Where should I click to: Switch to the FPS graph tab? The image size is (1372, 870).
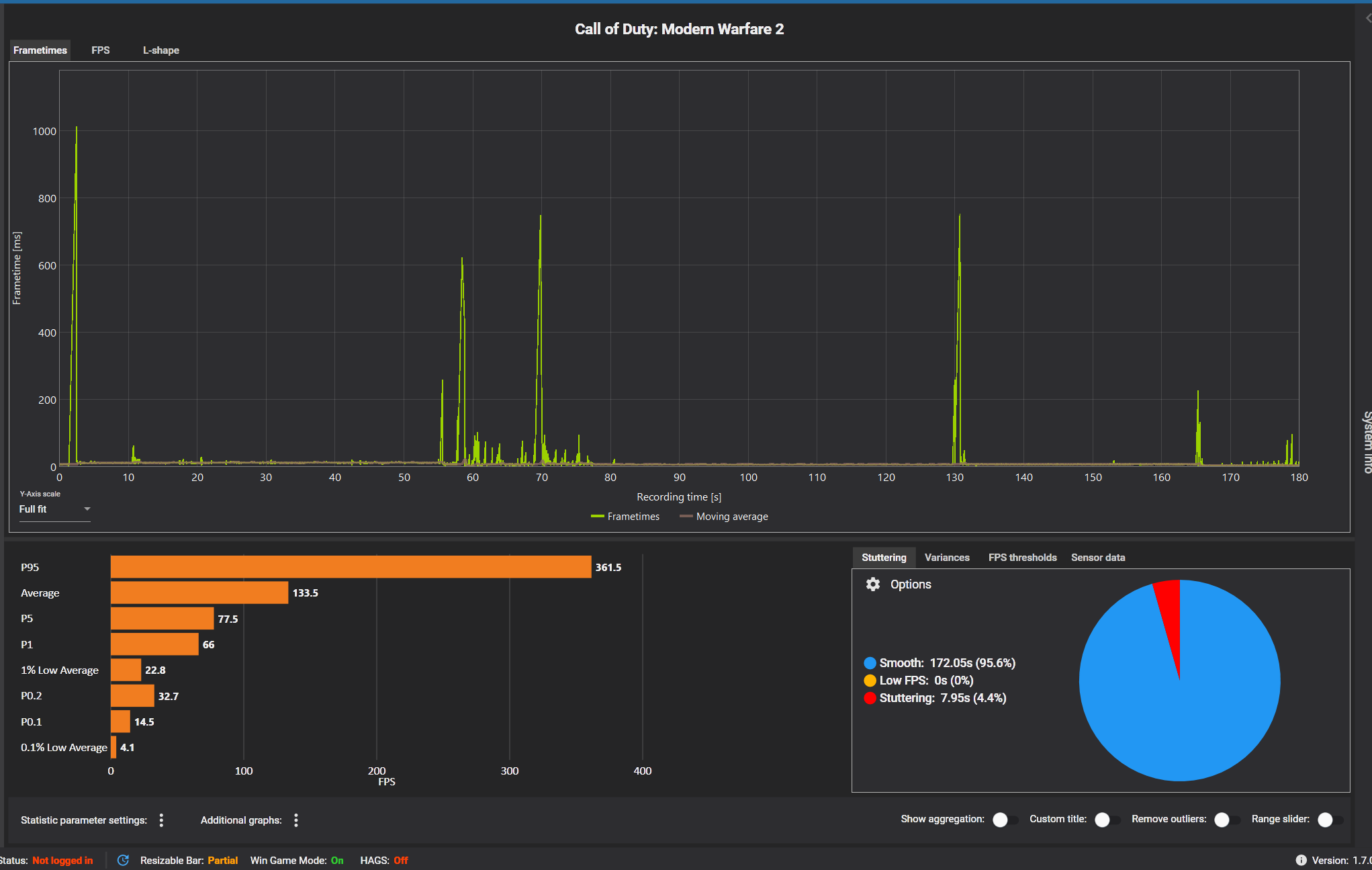[x=100, y=50]
